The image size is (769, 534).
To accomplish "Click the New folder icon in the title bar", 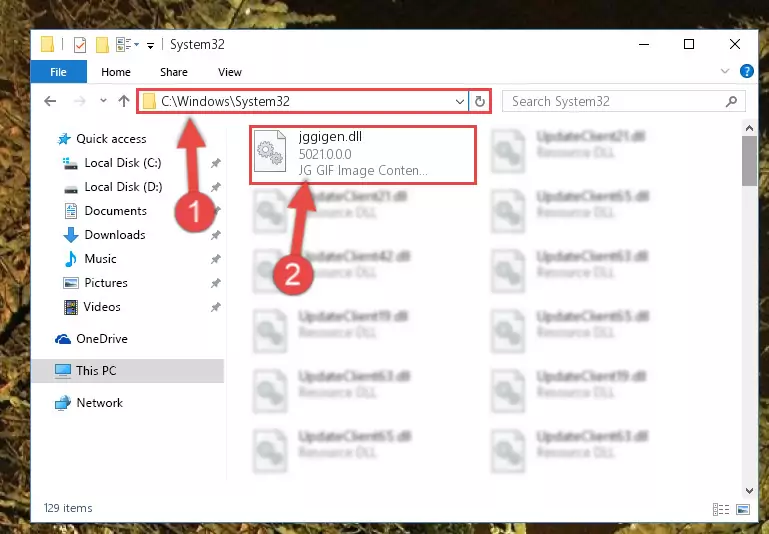I will [x=102, y=45].
